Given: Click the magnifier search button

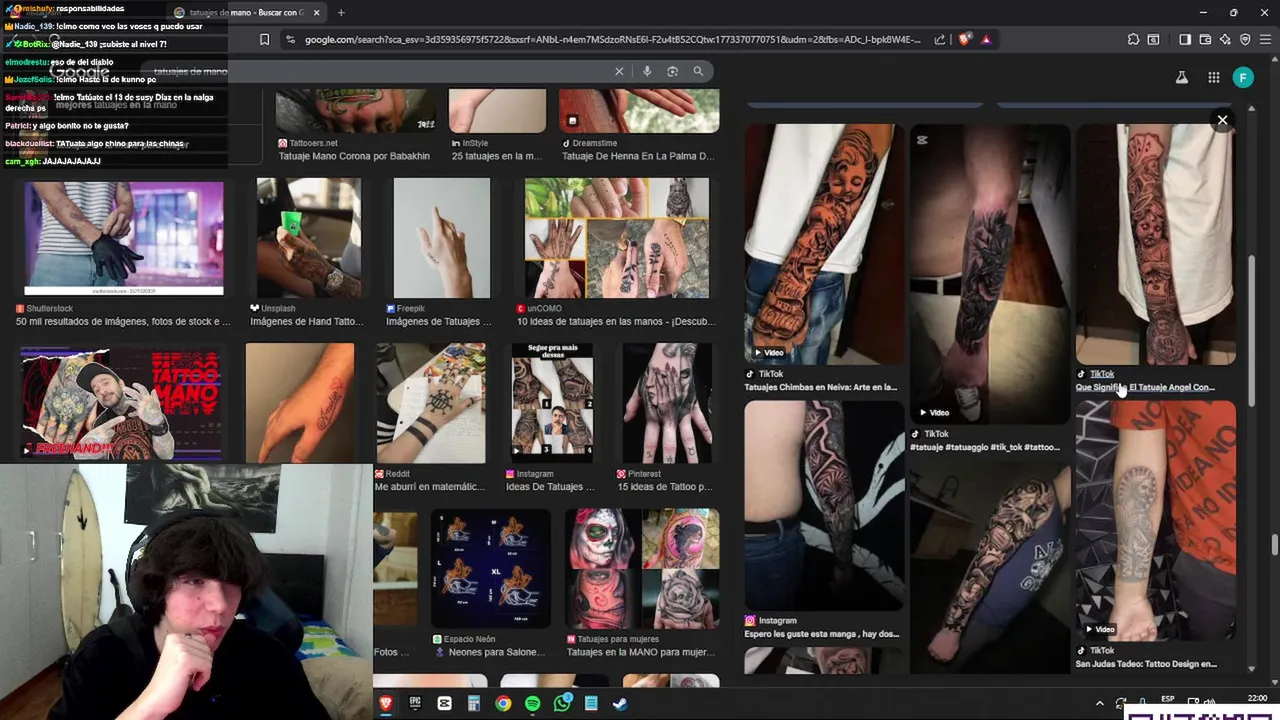Looking at the screenshot, I should click(x=698, y=71).
